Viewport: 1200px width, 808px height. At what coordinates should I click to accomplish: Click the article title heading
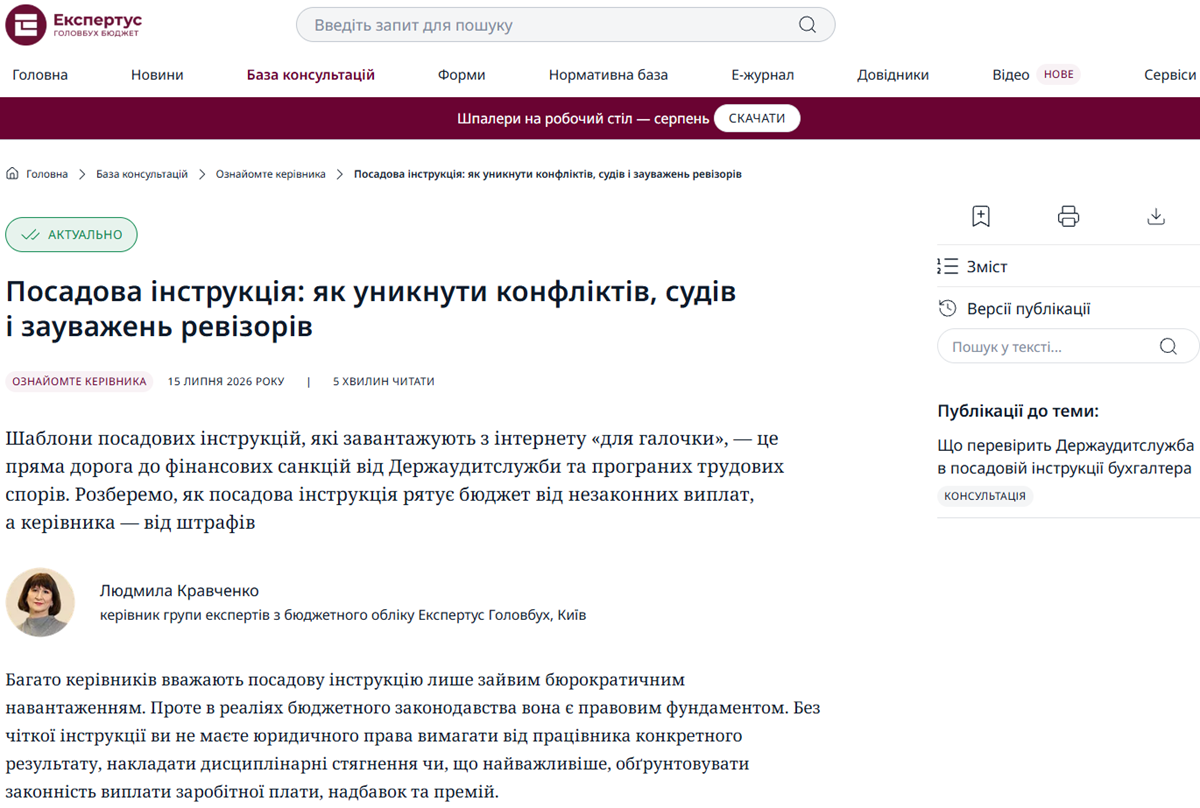[371, 309]
